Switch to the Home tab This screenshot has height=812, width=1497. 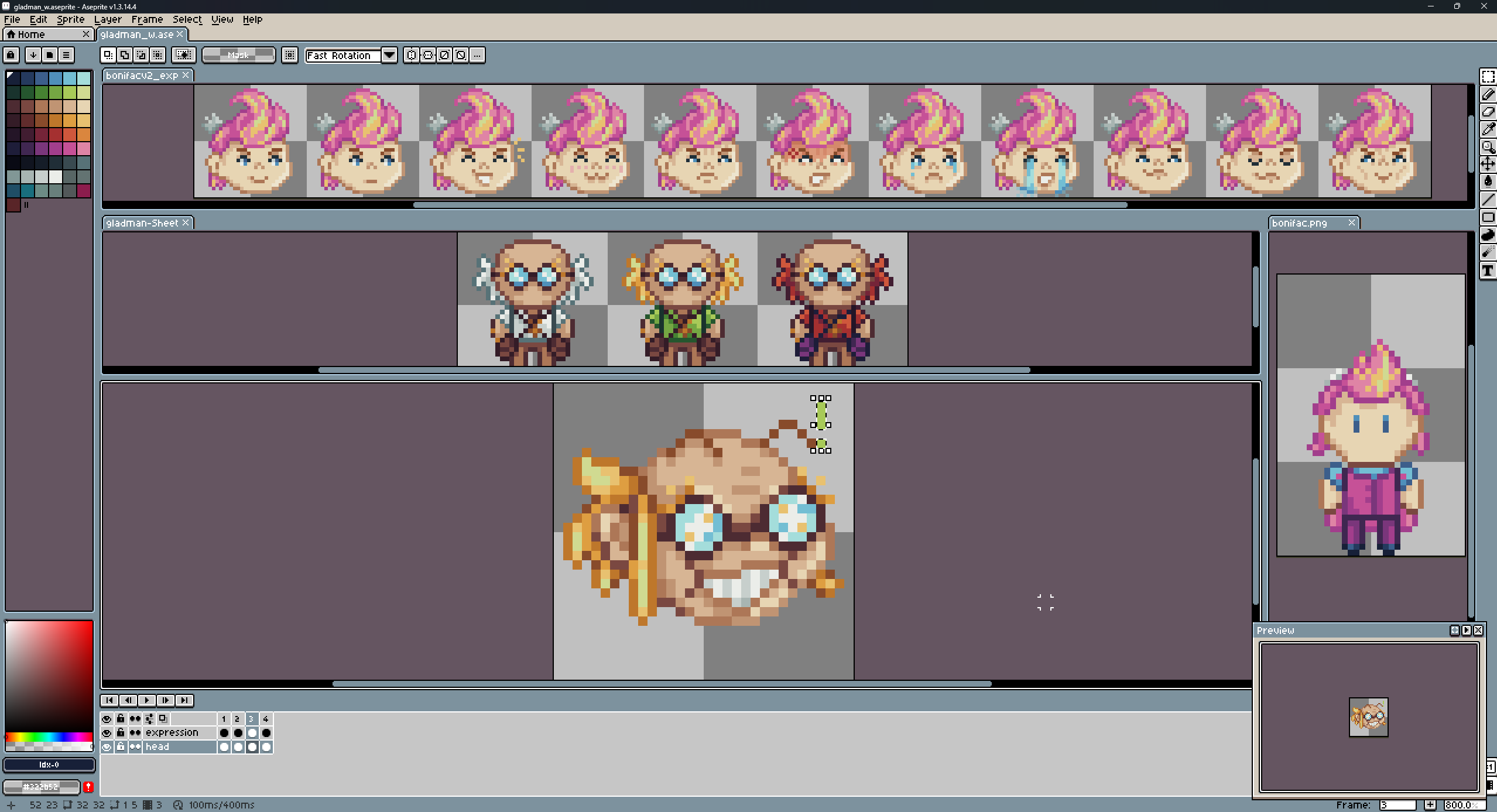click(x=31, y=35)
